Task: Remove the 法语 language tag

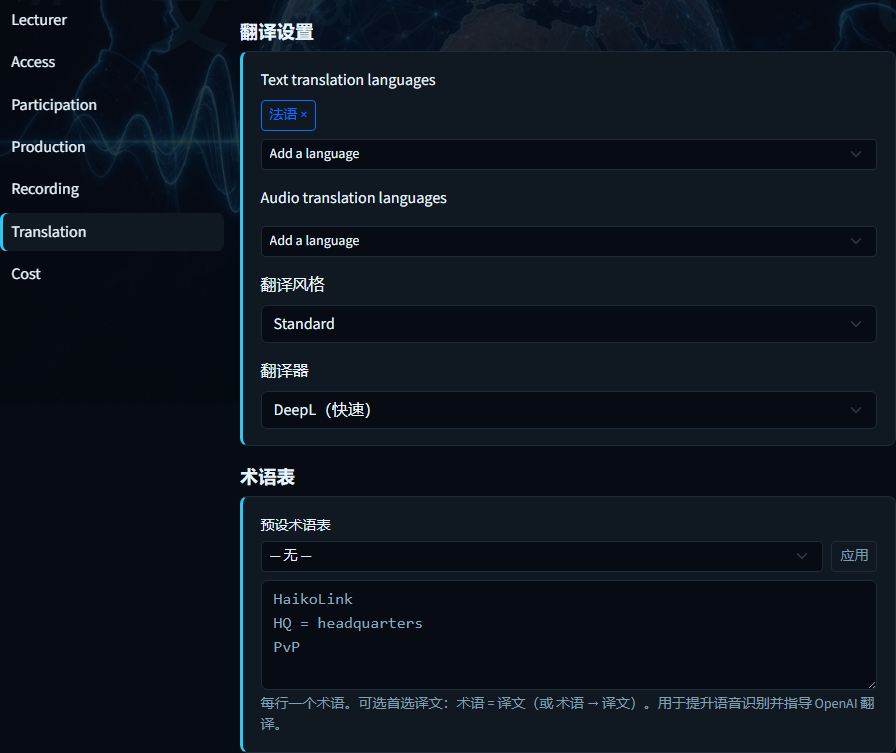Action: [x=304, y=115]
